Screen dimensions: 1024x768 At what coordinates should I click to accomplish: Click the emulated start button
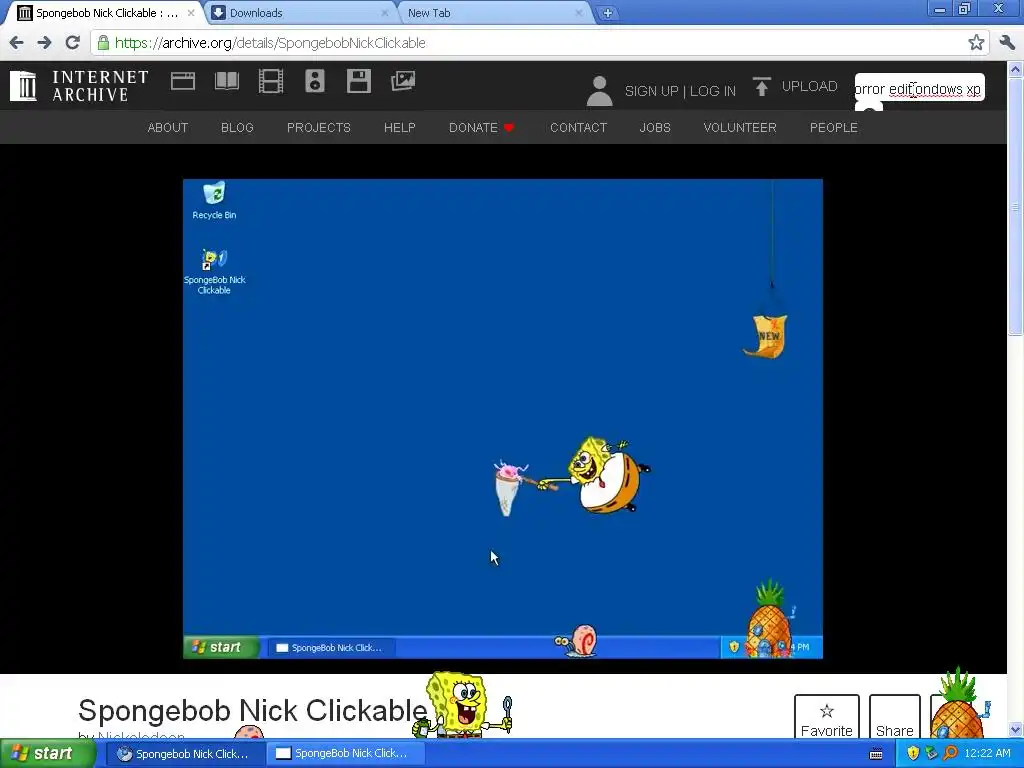pos(220,647)
